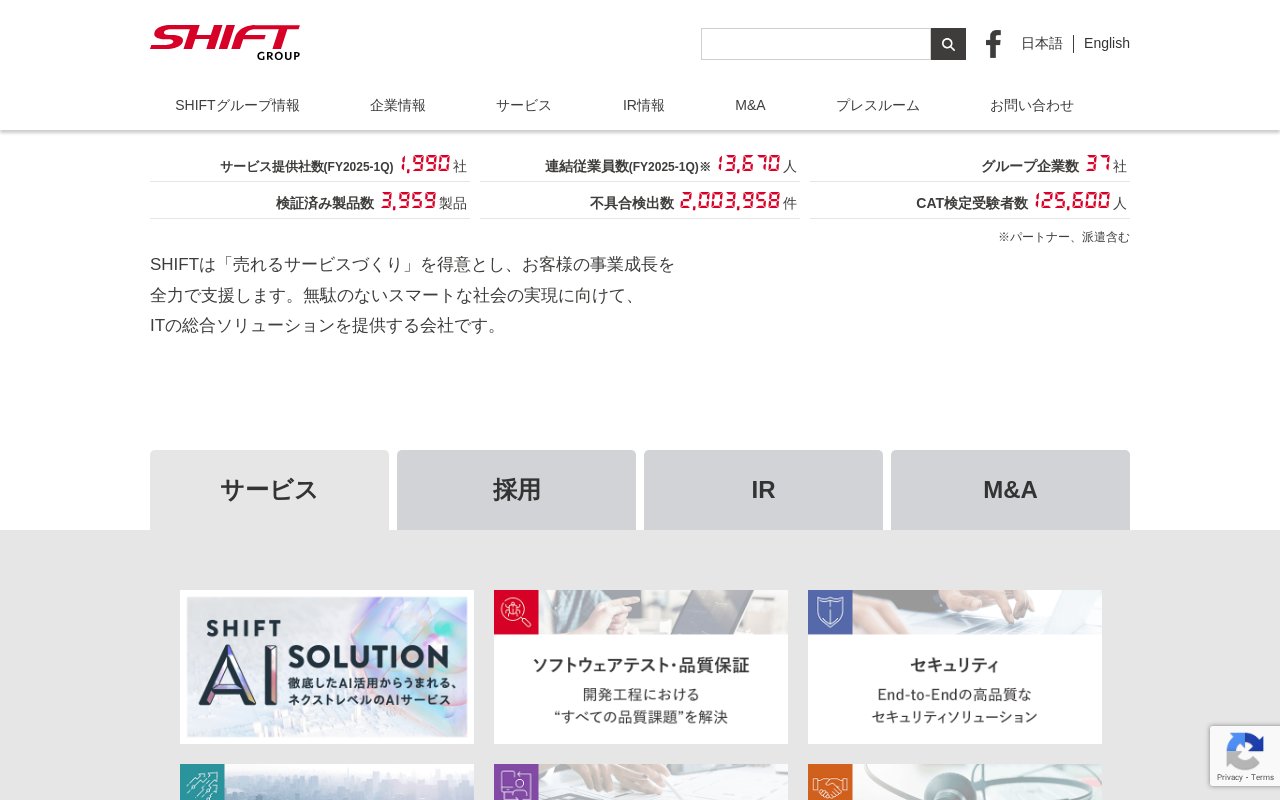
Task: Switch language to English
Action: coord(1107,44)
